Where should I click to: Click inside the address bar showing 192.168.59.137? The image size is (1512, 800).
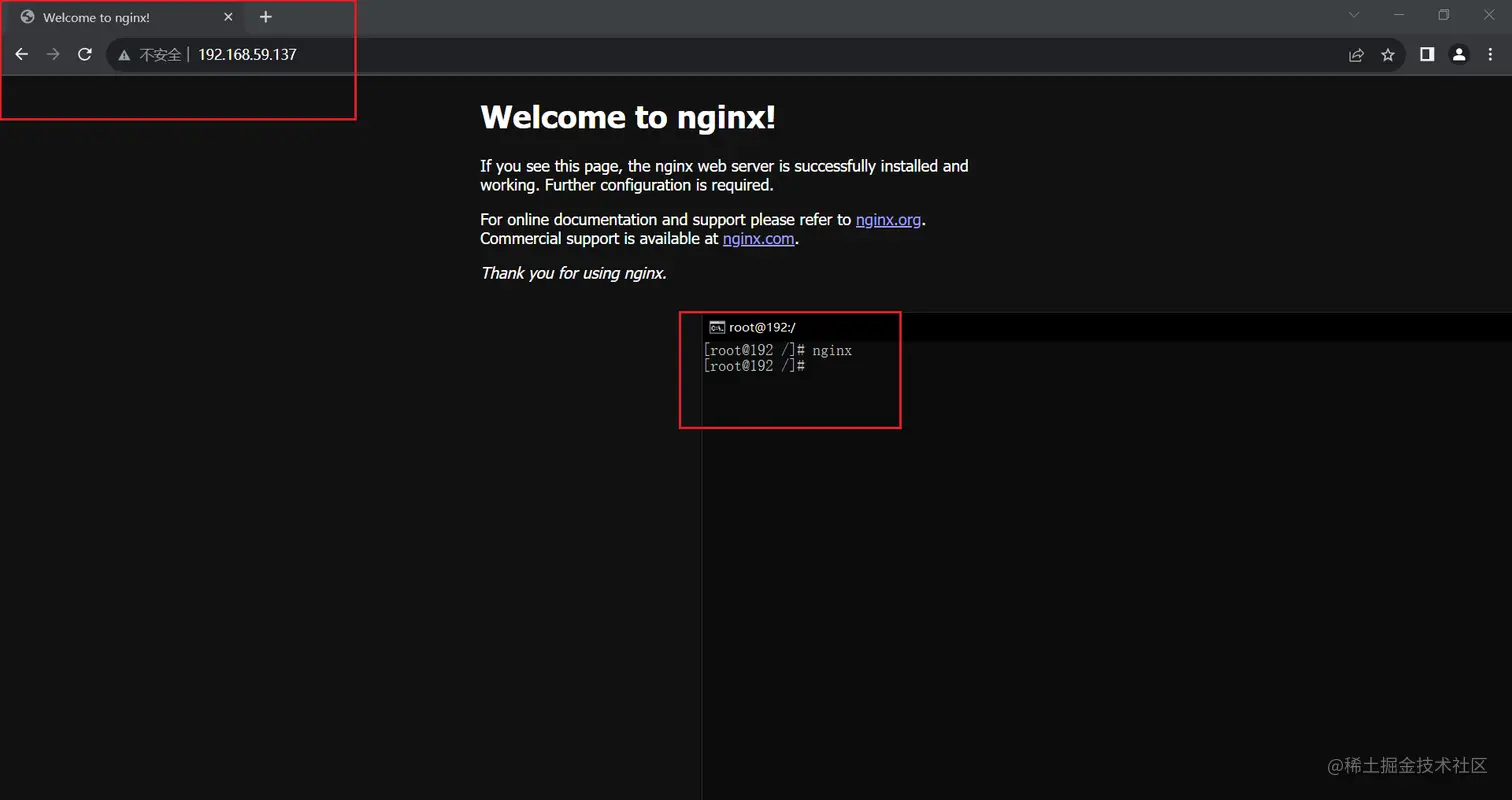247,55
